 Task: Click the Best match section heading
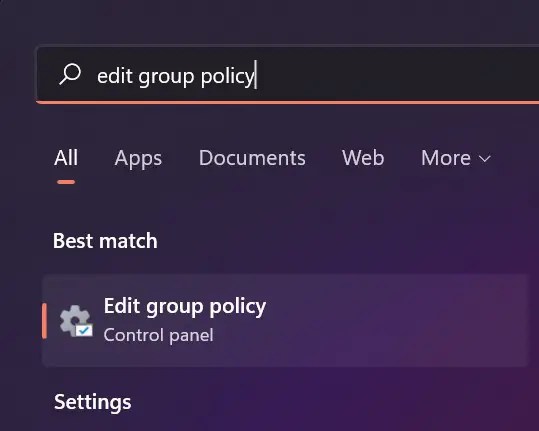pyautogui.click(x=105, y=241)
